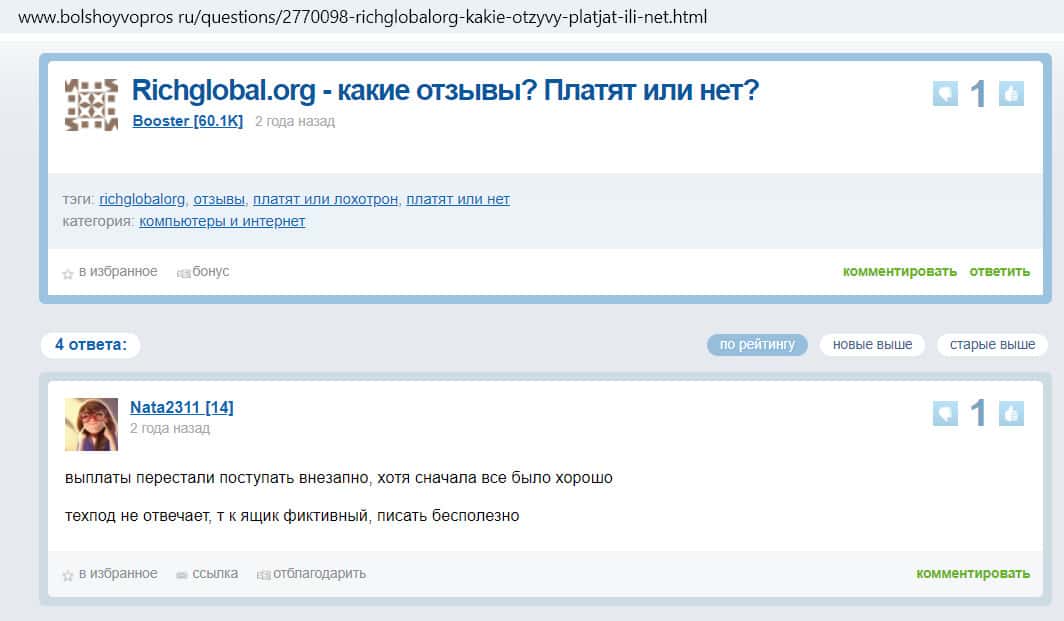Click the ссылка chain icon
Image resolution: width=1064 pixels, height=621 pixels.
tap(182, 575)
